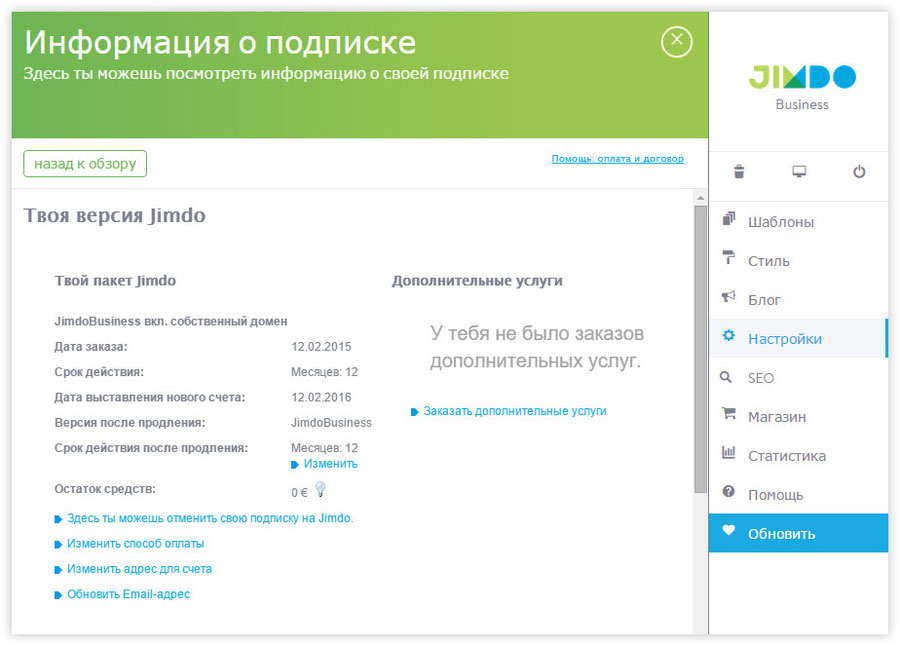This screenshot has width=900, height=646.
Task: Click the scrollbar up arrow
Action: [700, 198]
